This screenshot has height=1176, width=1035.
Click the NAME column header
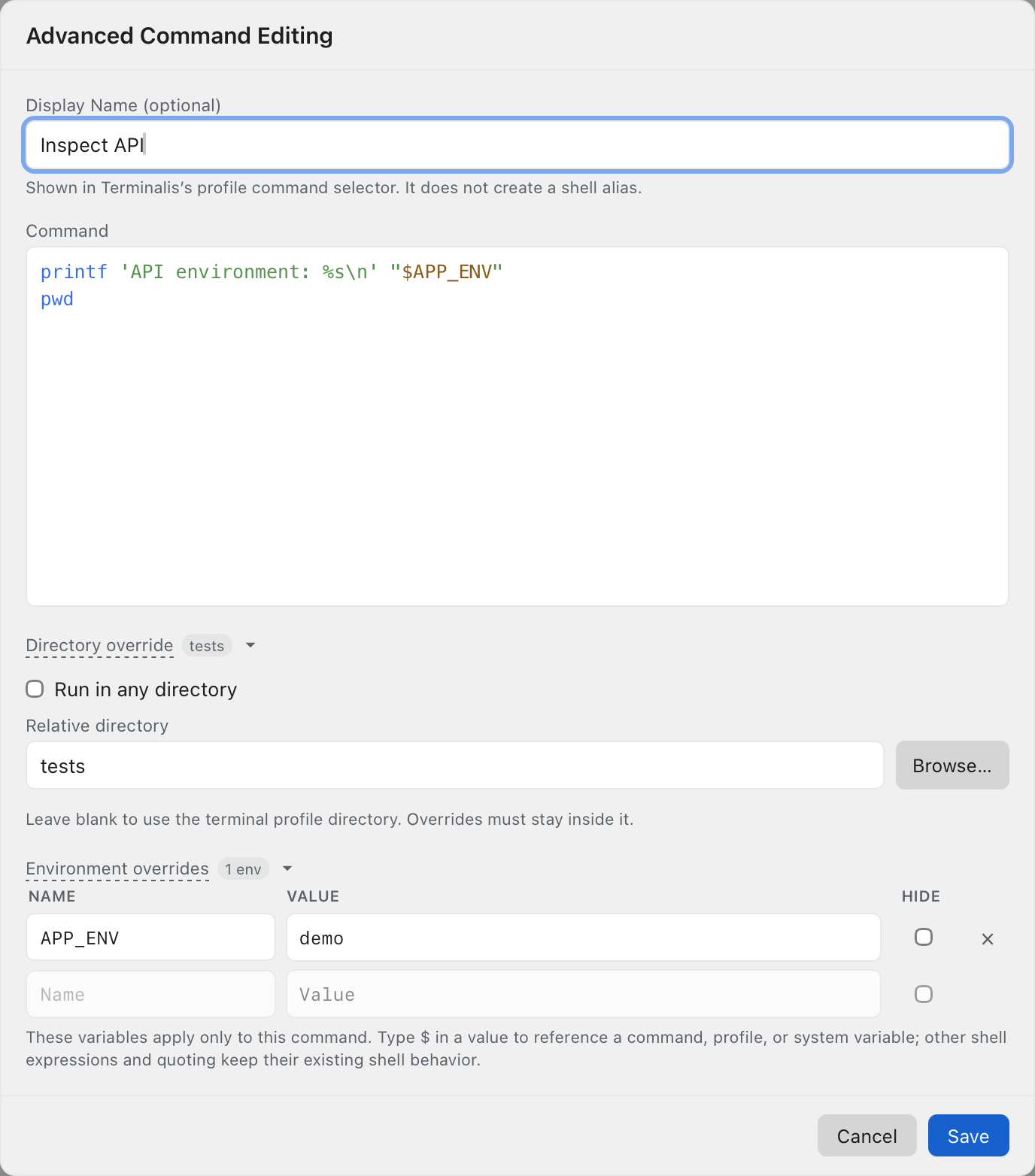point(52,896)
